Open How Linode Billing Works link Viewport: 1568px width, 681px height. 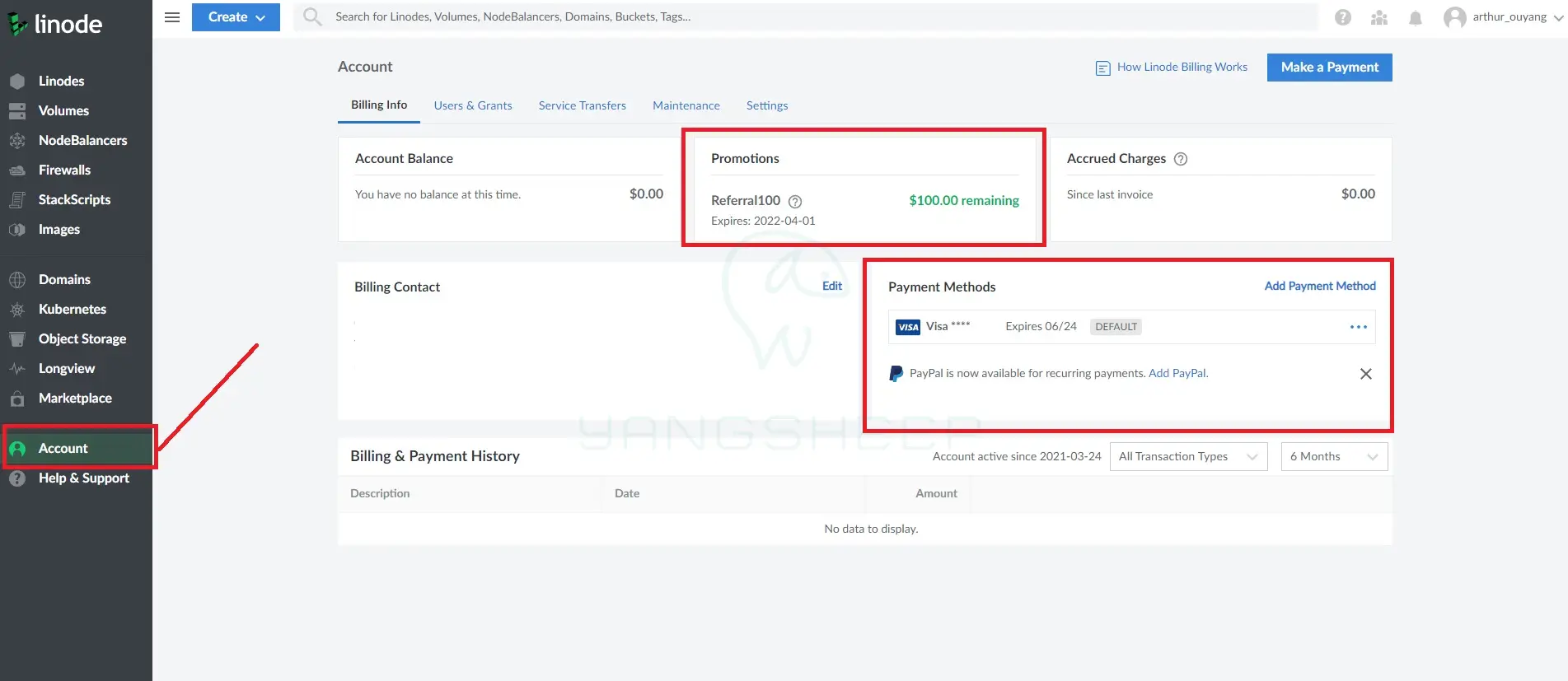(1182, 67)
